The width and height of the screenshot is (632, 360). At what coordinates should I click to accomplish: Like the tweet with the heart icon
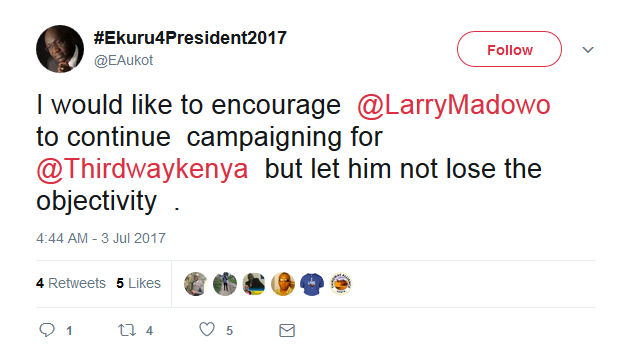click(207, 330)
